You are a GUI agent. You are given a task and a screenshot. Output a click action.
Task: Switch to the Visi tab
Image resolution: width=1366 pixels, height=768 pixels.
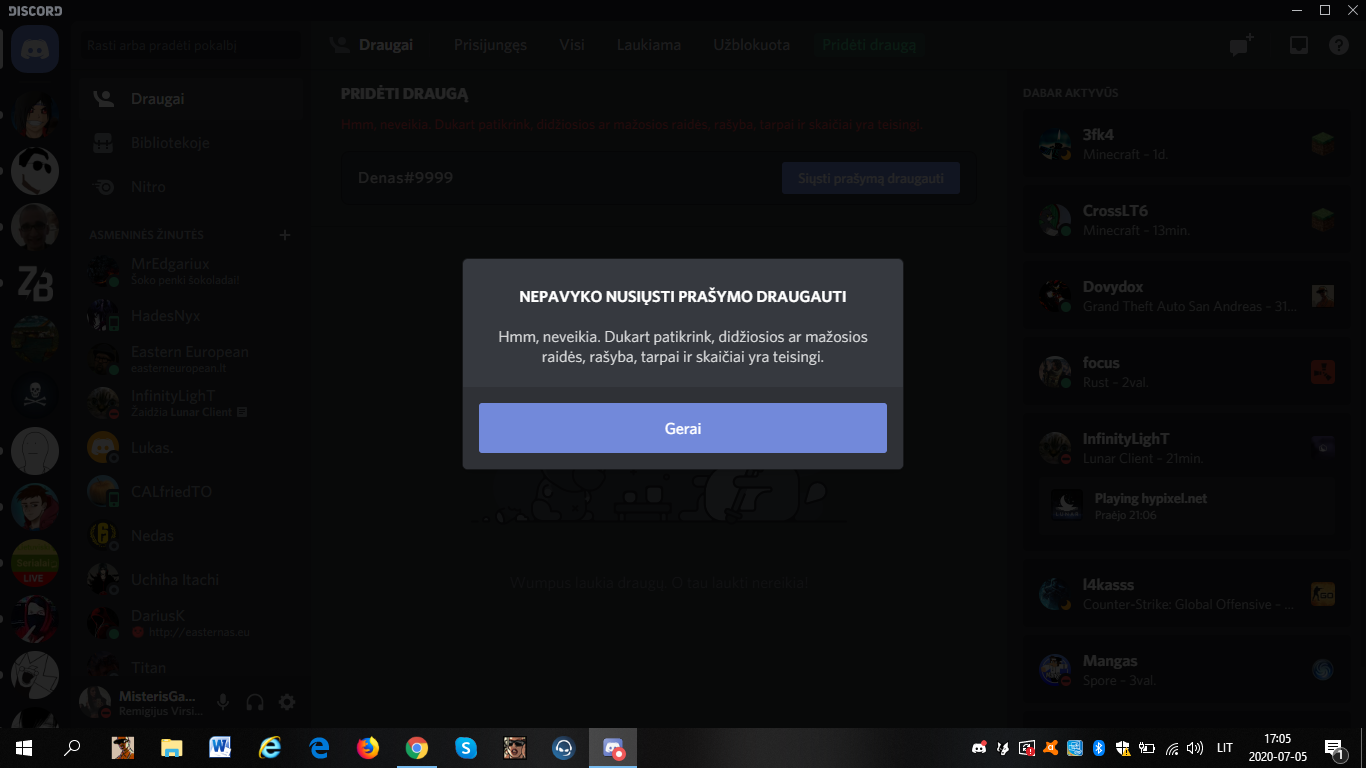(x=572, y=45)
